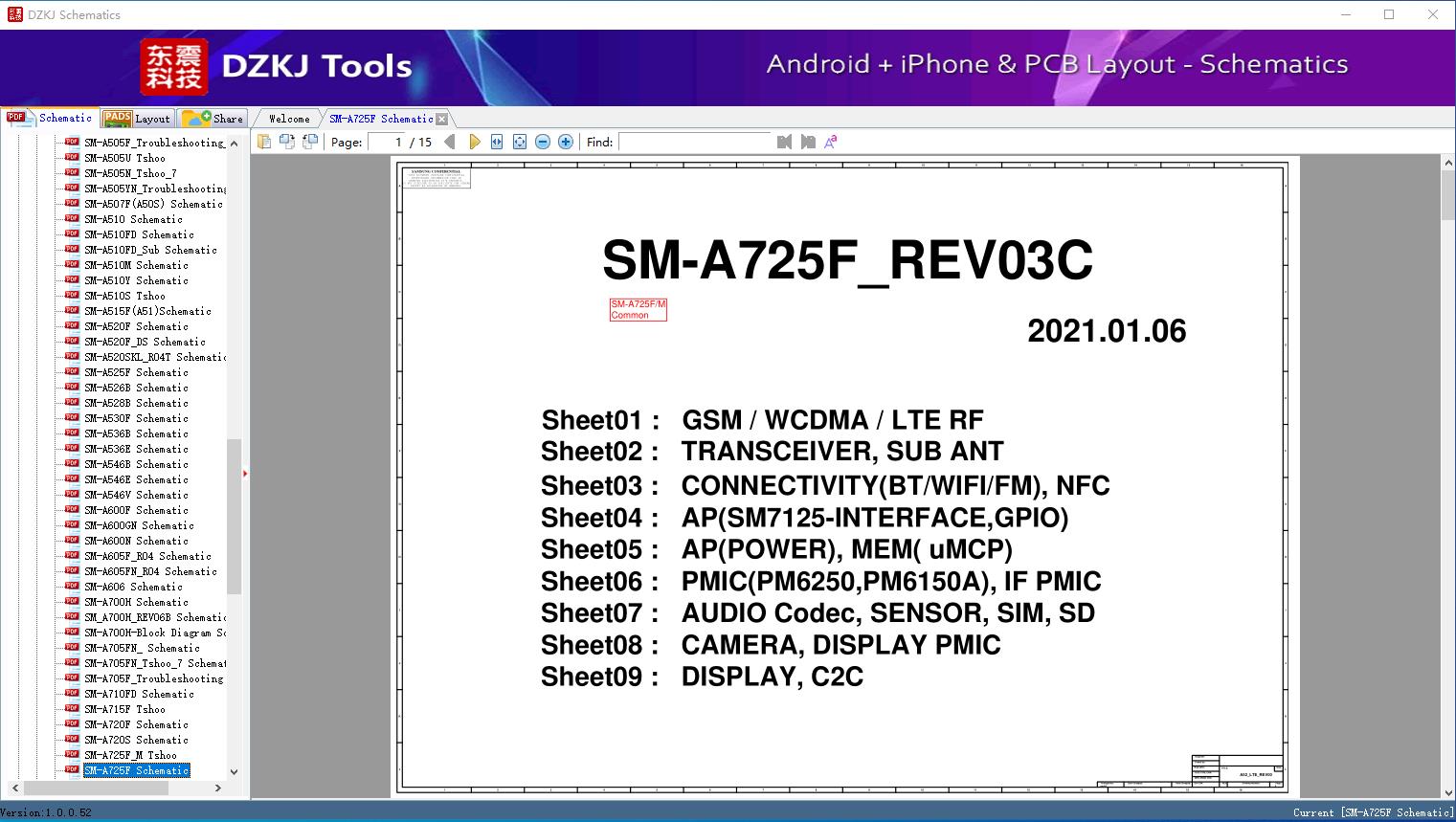
Task: Open SM-A507F(A50S) Schematic tree entry
Action: click(x=153, y=204)
